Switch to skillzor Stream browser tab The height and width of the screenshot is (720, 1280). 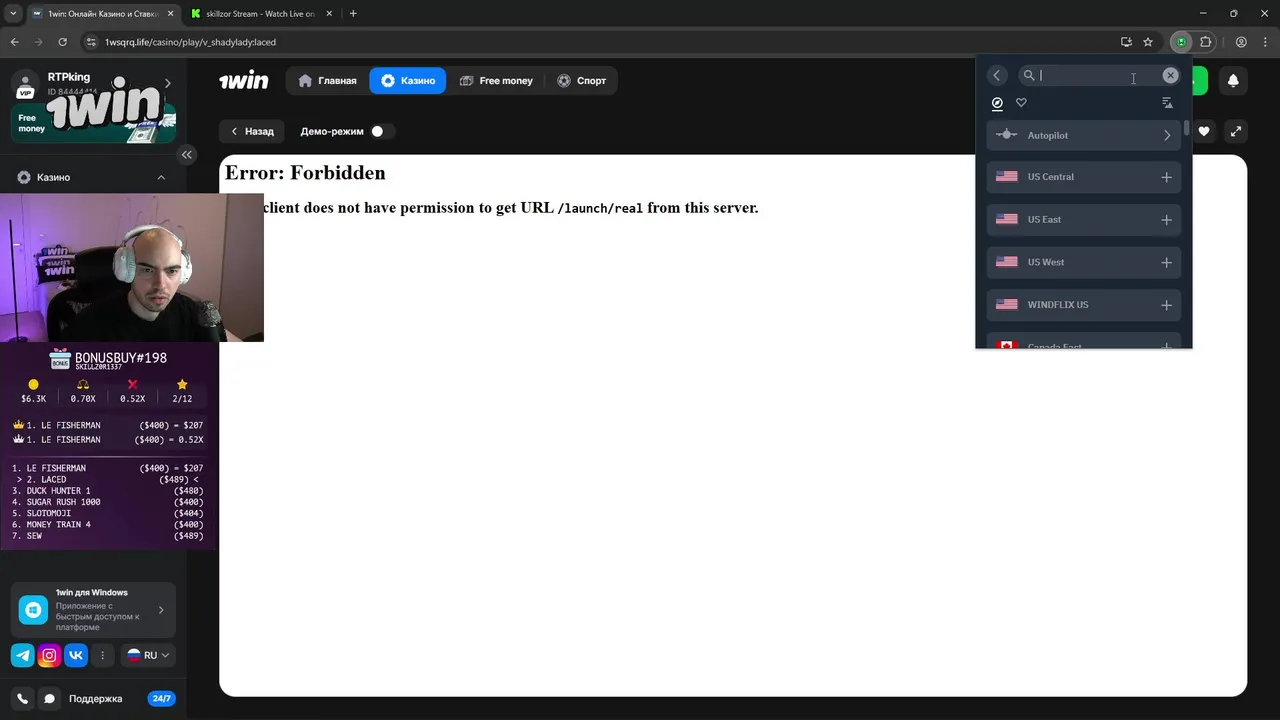259,14
